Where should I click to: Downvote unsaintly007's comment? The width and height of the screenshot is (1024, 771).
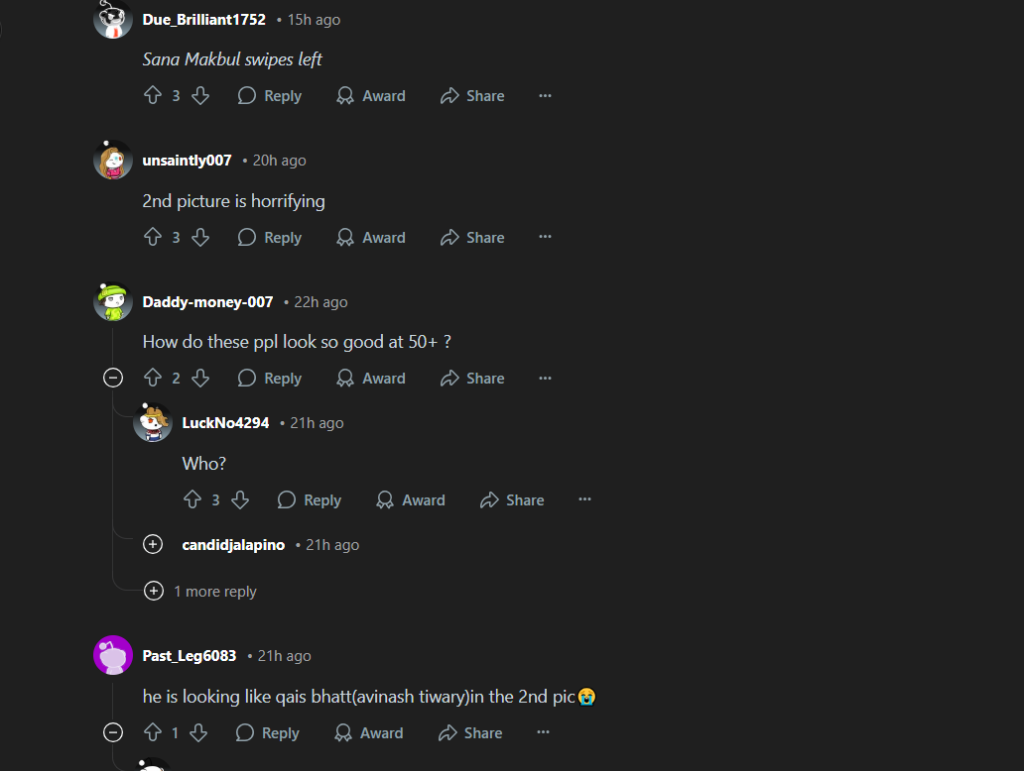coord(200,238)
